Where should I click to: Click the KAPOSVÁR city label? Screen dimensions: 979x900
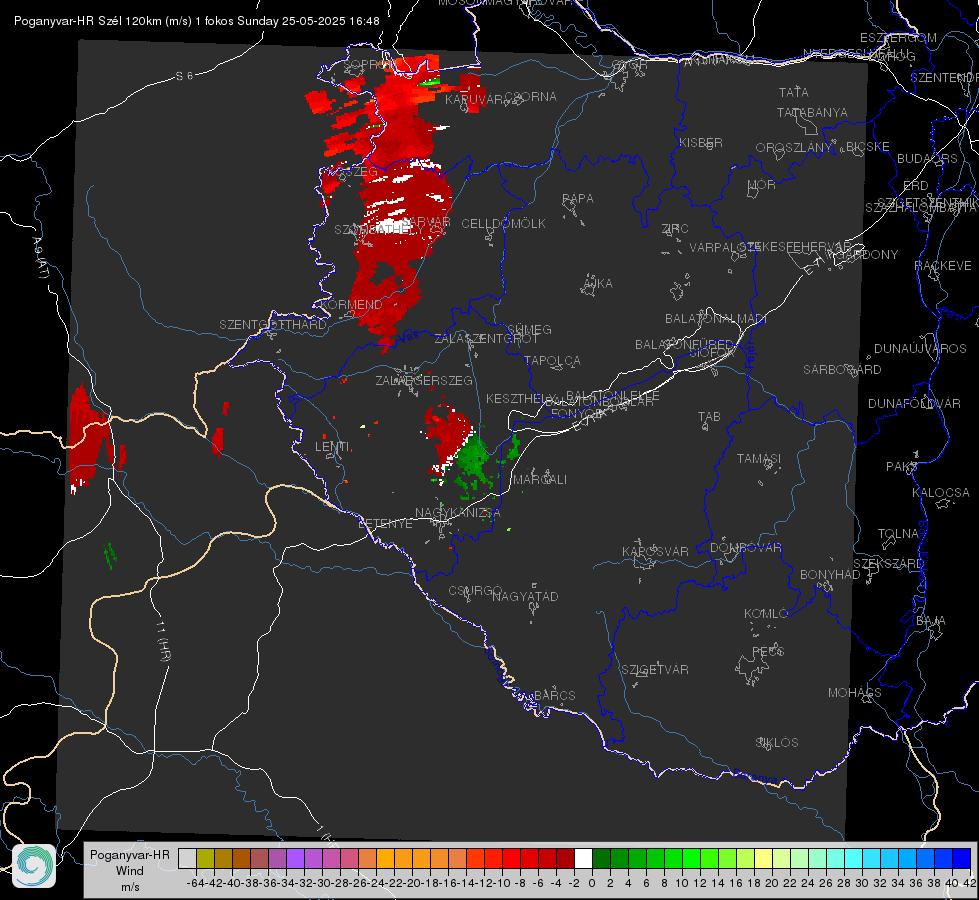655,551
